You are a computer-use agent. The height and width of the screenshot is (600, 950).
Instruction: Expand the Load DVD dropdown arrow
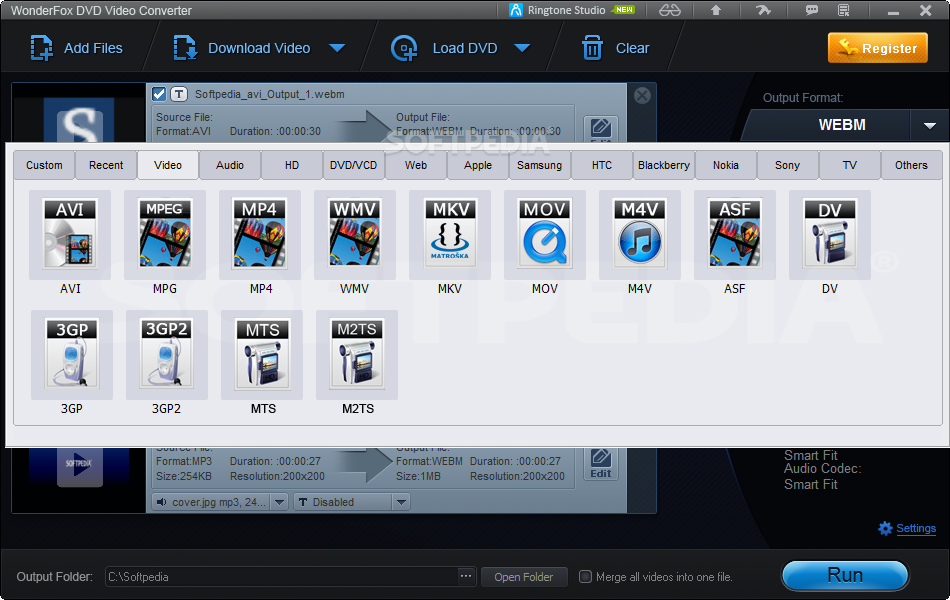click(522, 48)
